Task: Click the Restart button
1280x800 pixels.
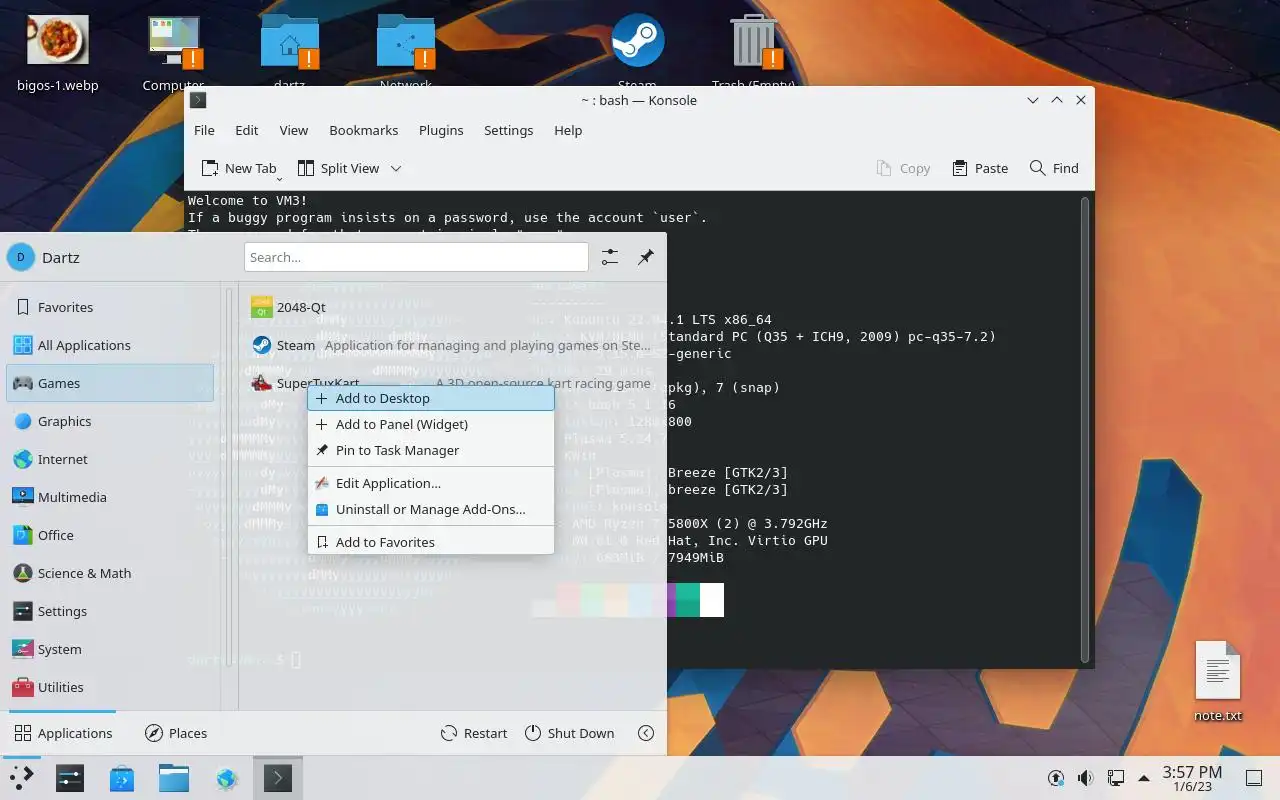Action: 474,733
